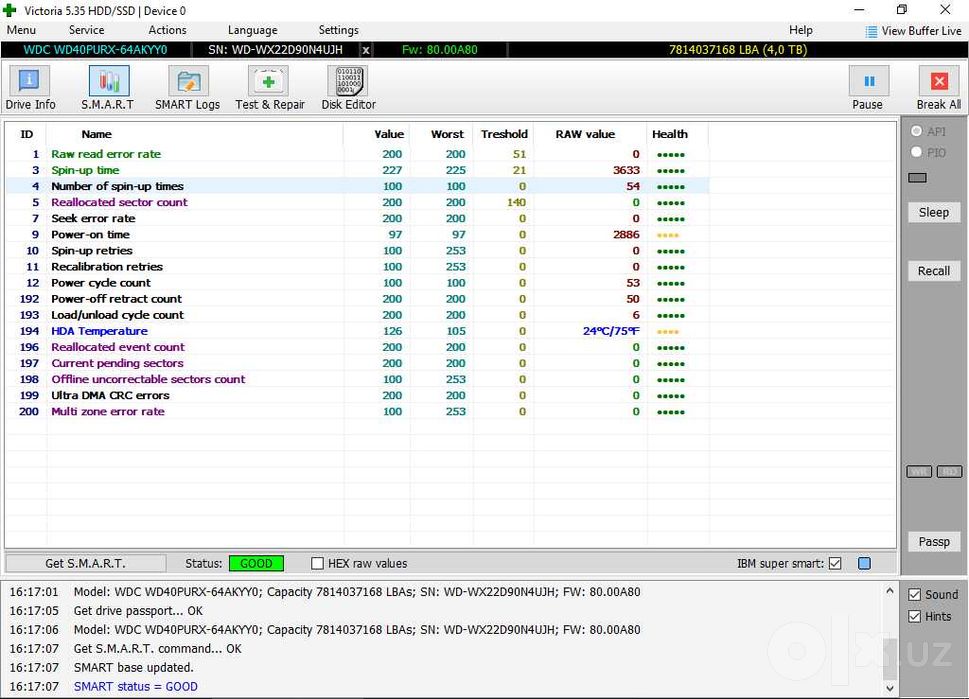Open SMART Logs
Image resolution: width=969 pixels, height=699 pixels.
187,89
